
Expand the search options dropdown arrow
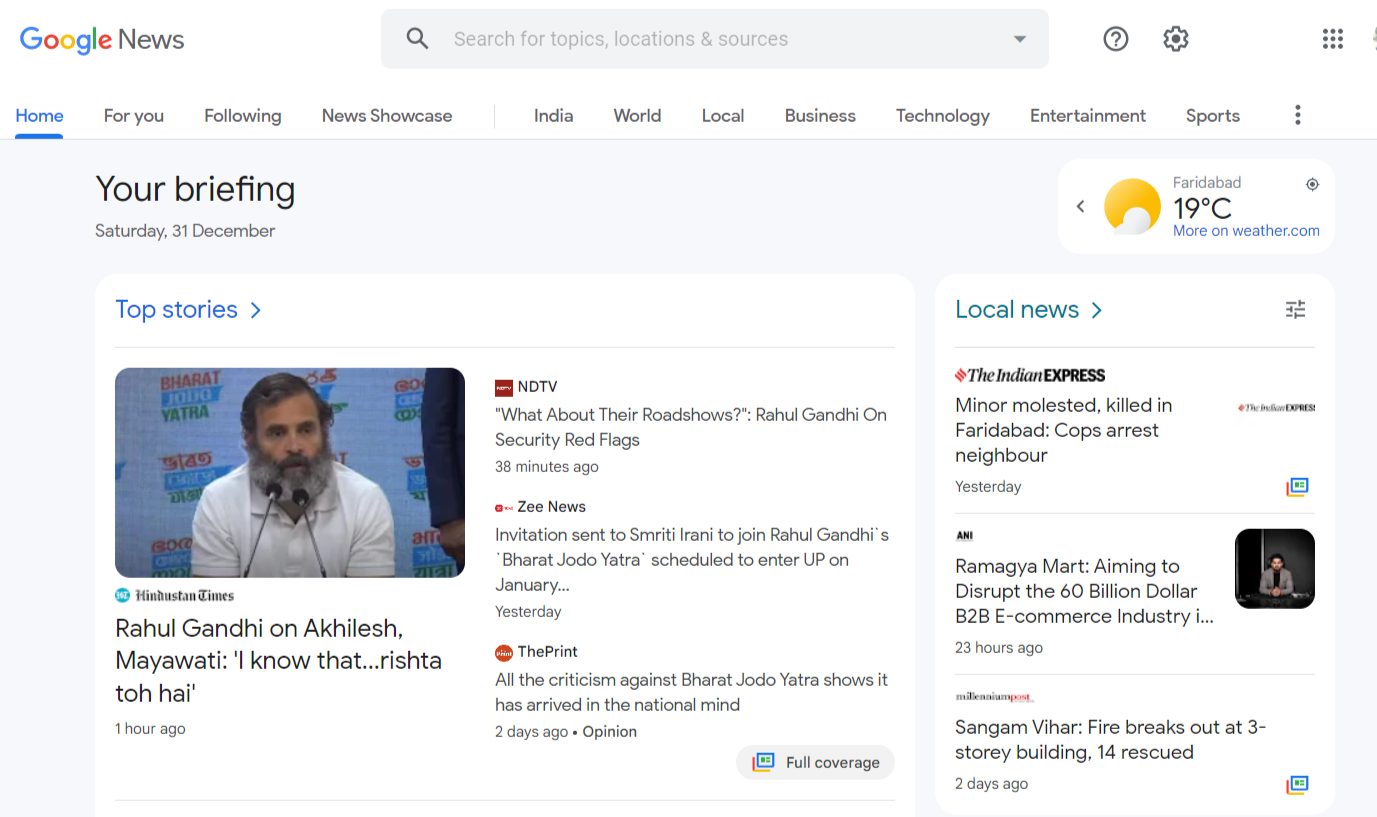pos(1020,39)
